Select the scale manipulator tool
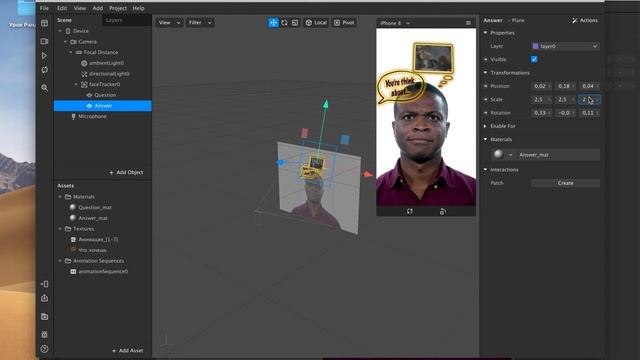 295,22
